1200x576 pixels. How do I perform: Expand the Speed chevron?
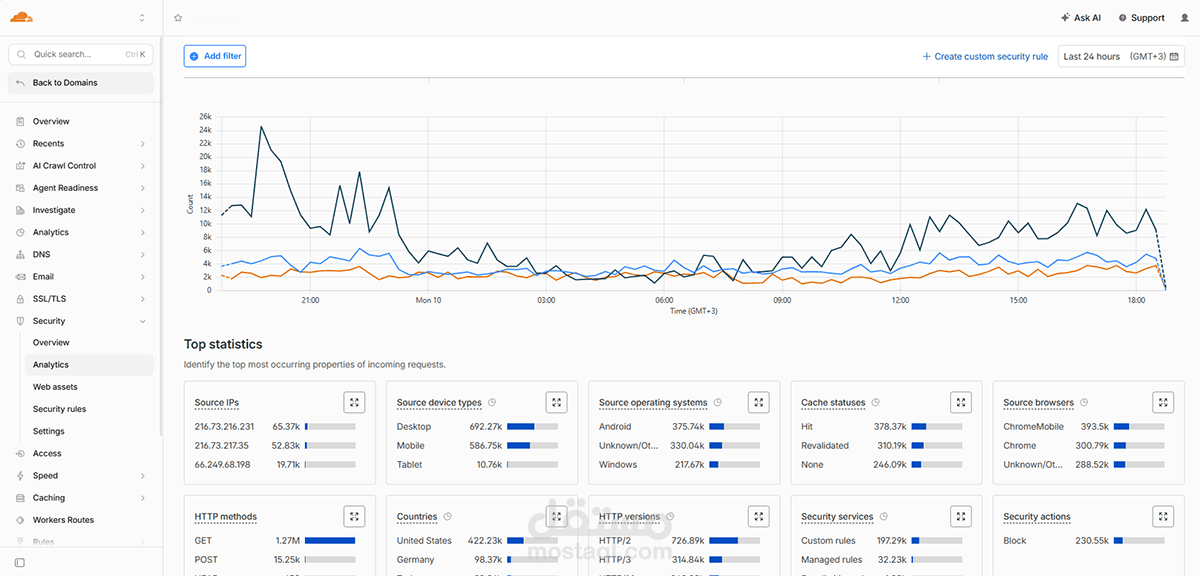143,476
